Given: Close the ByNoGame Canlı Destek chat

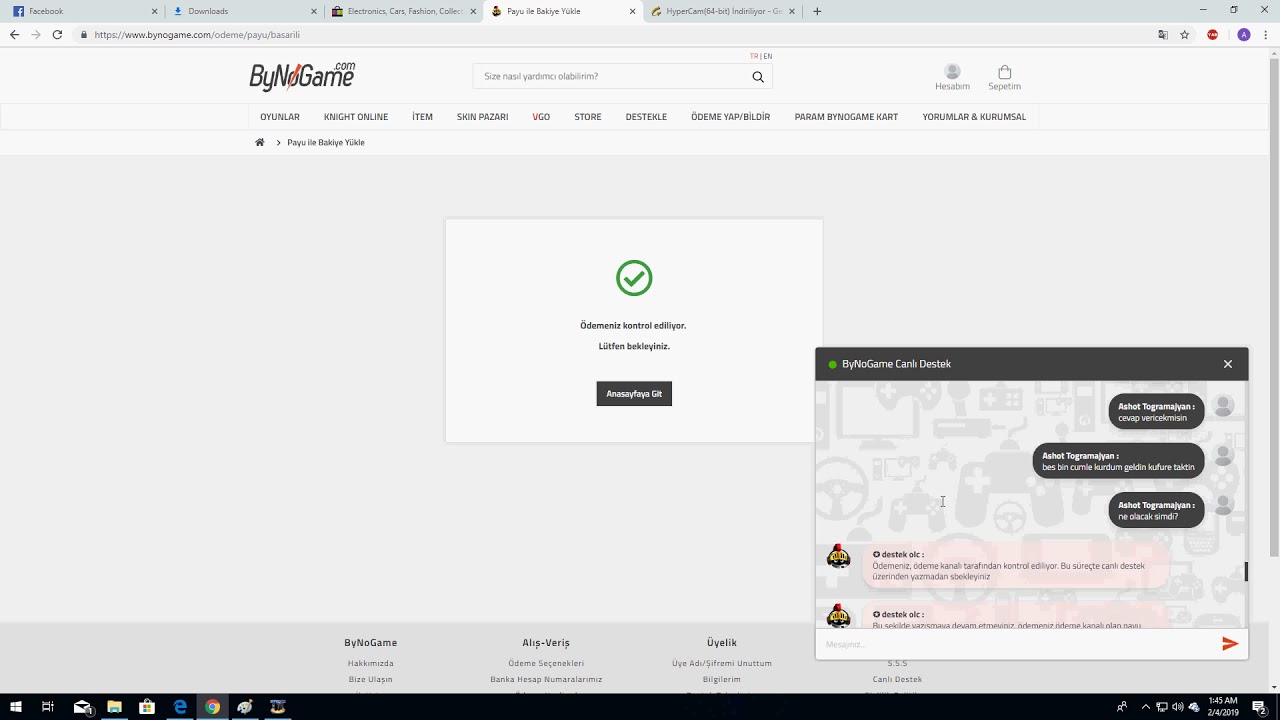Looking at the screenshot, I should tap(1228, 364).
